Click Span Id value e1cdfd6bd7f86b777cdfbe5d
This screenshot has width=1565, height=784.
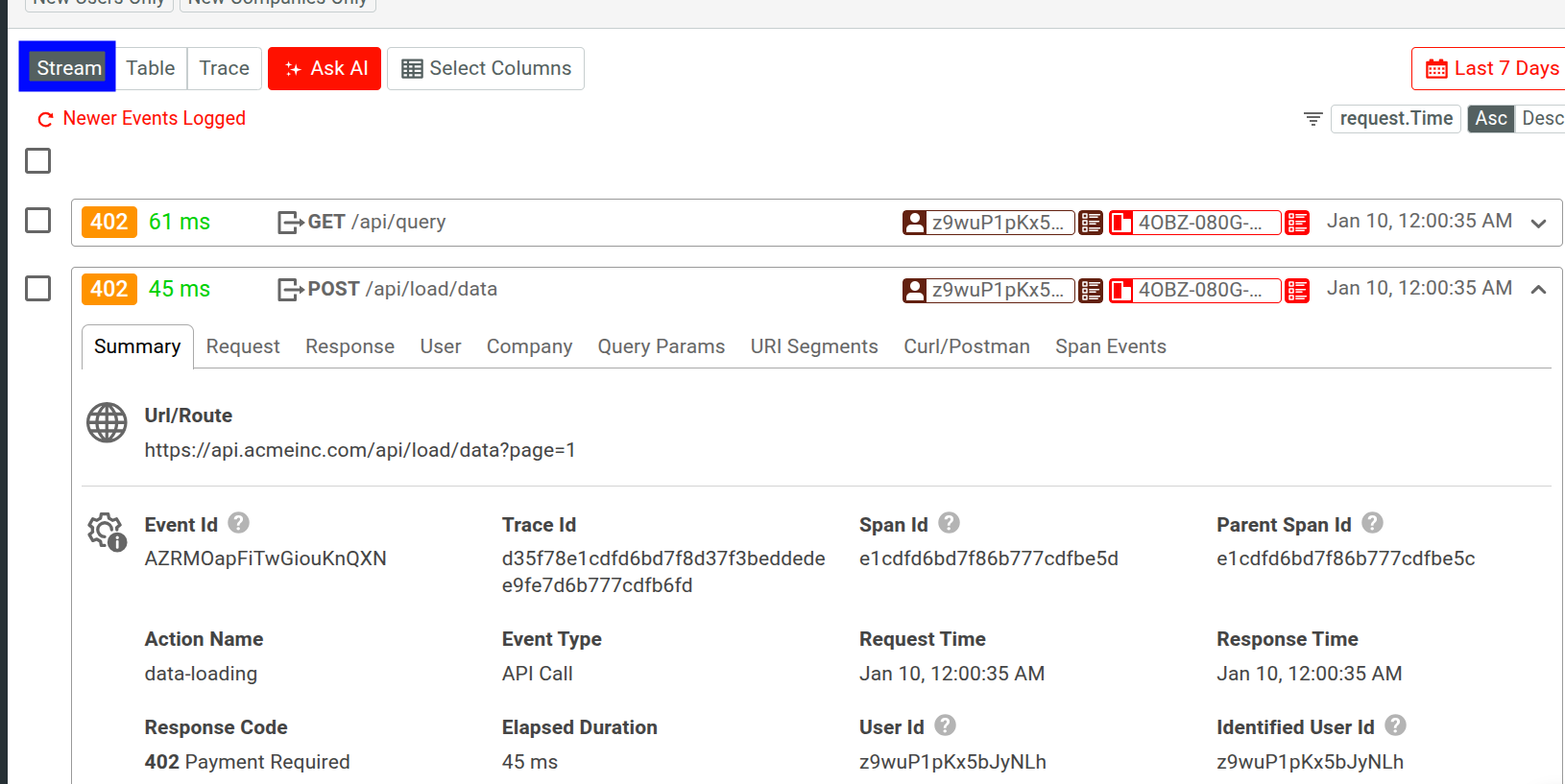(x=989, y=558)
